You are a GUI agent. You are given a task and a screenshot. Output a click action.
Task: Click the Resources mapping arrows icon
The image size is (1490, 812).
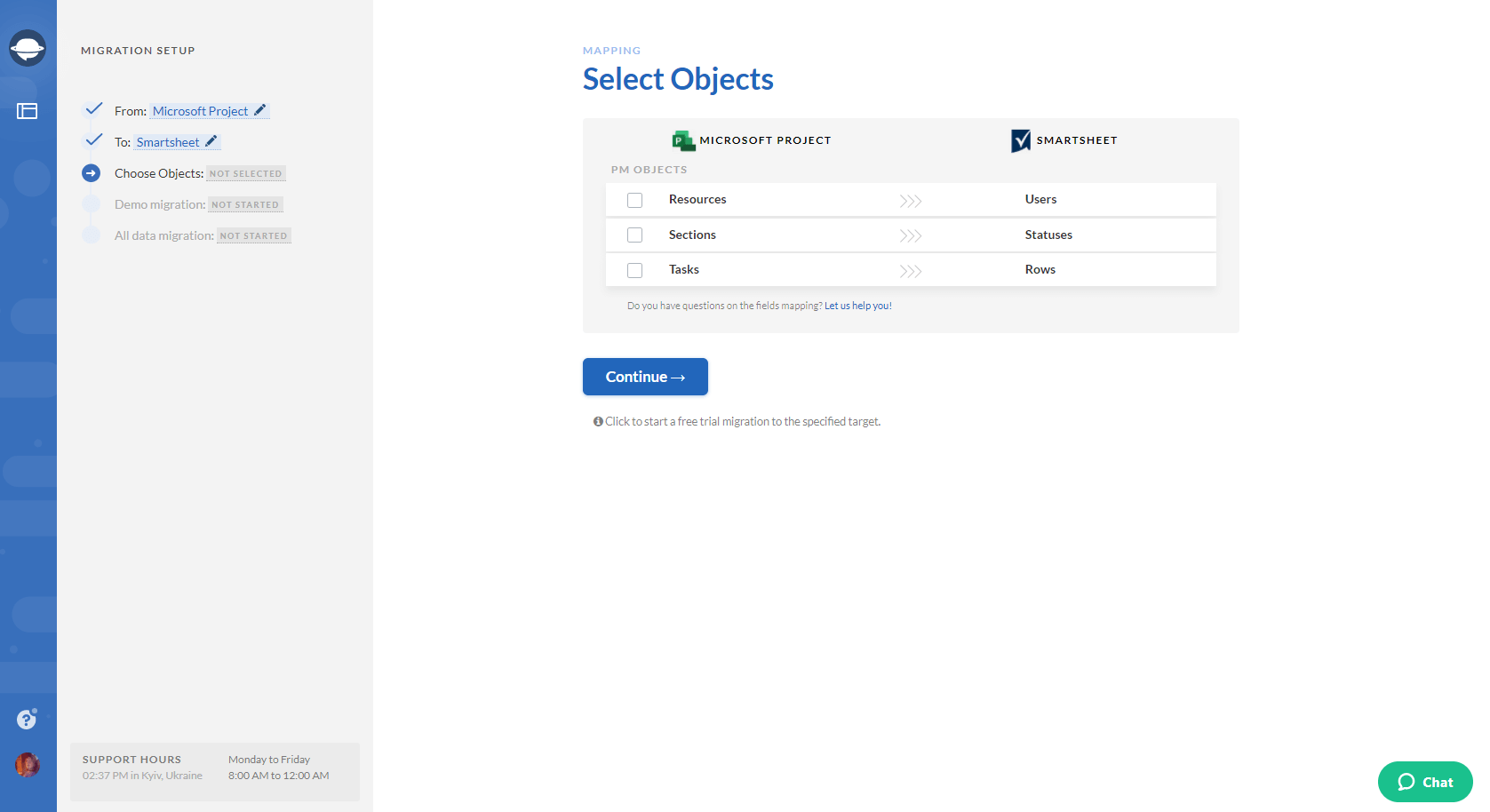coord(911,201)
